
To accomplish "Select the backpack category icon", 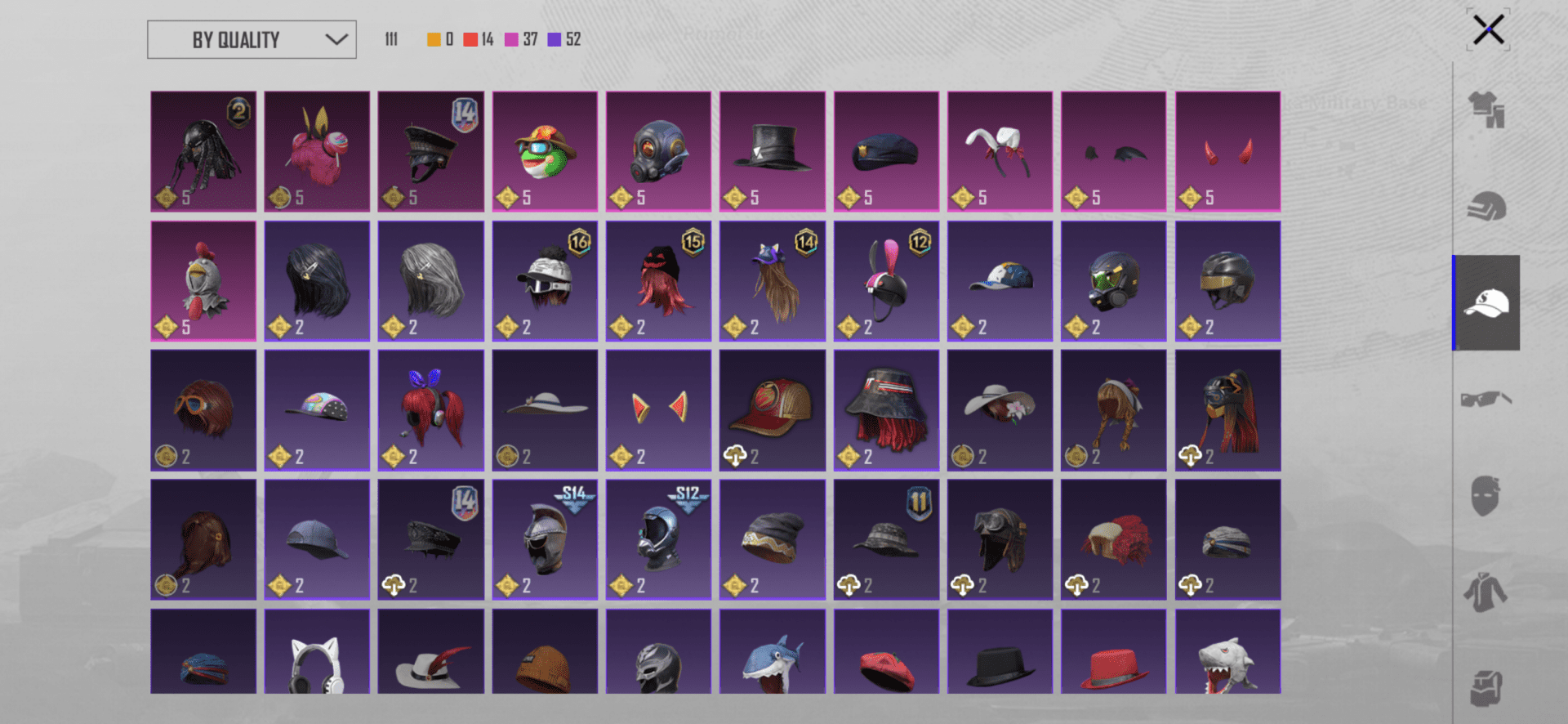I will (x=1486, y=688).
